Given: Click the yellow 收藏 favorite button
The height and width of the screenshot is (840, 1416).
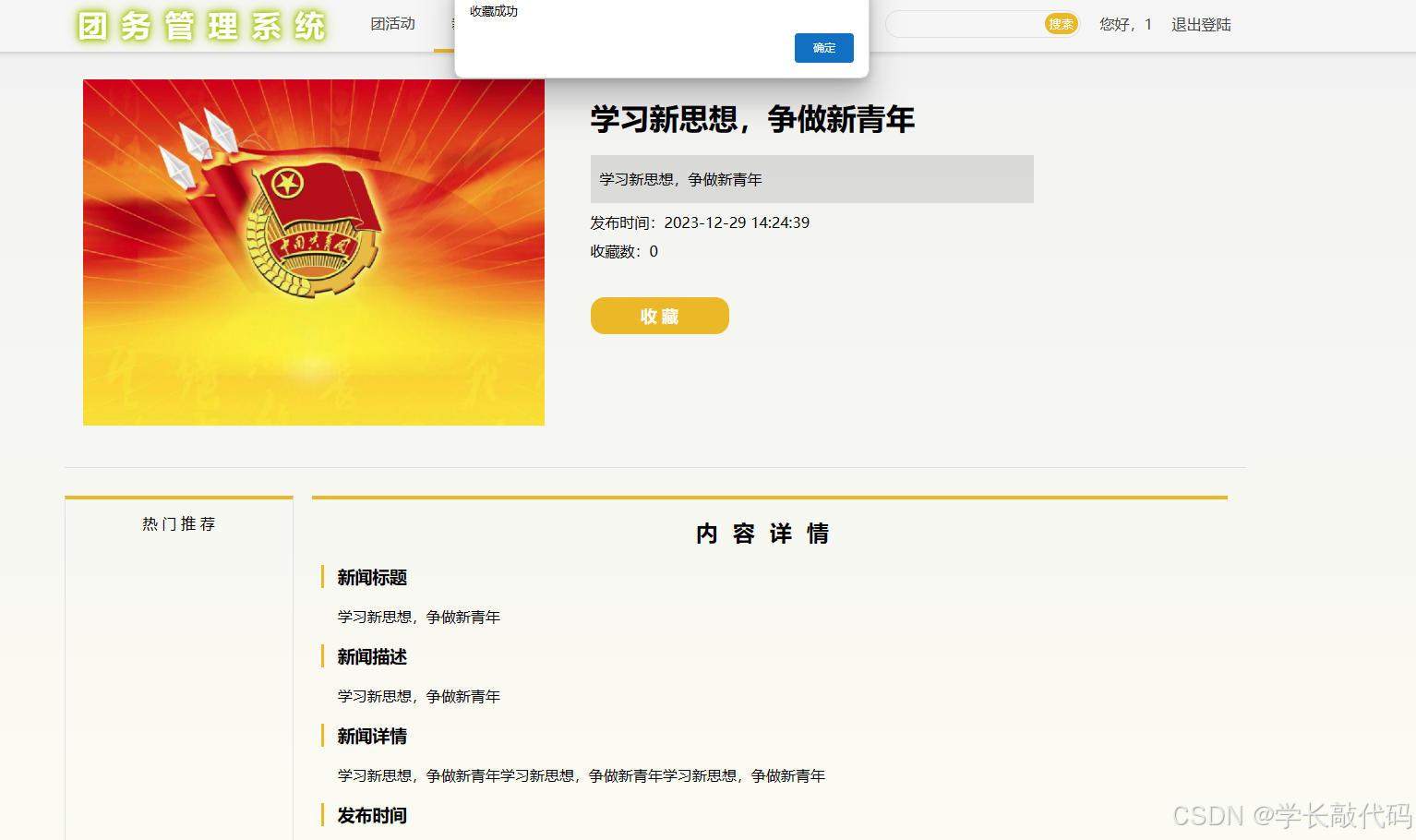Looking at the screenshot, I should tap(659, 315).
